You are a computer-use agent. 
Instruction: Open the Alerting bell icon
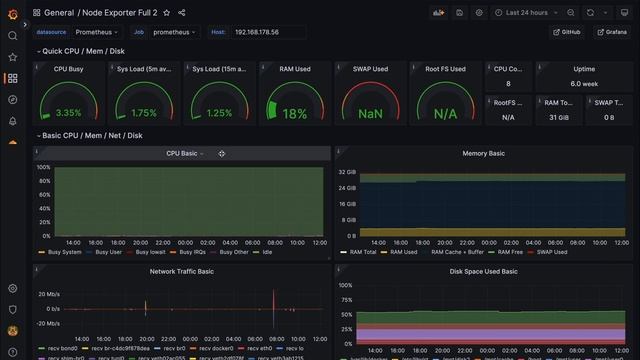pos(13,121)
